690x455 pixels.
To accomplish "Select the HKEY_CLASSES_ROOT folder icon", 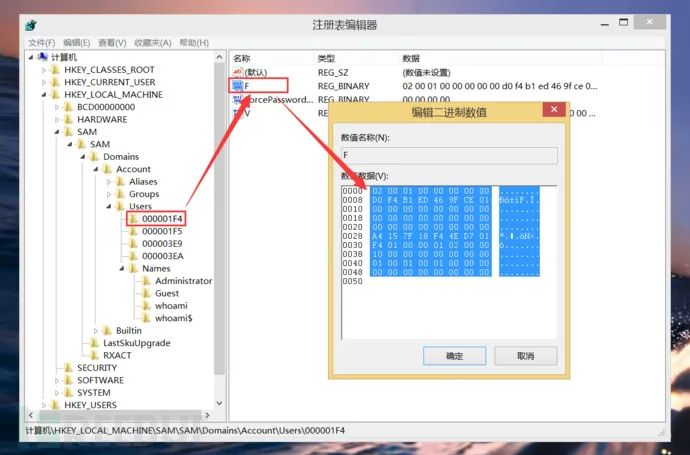I will click(55, 70).
